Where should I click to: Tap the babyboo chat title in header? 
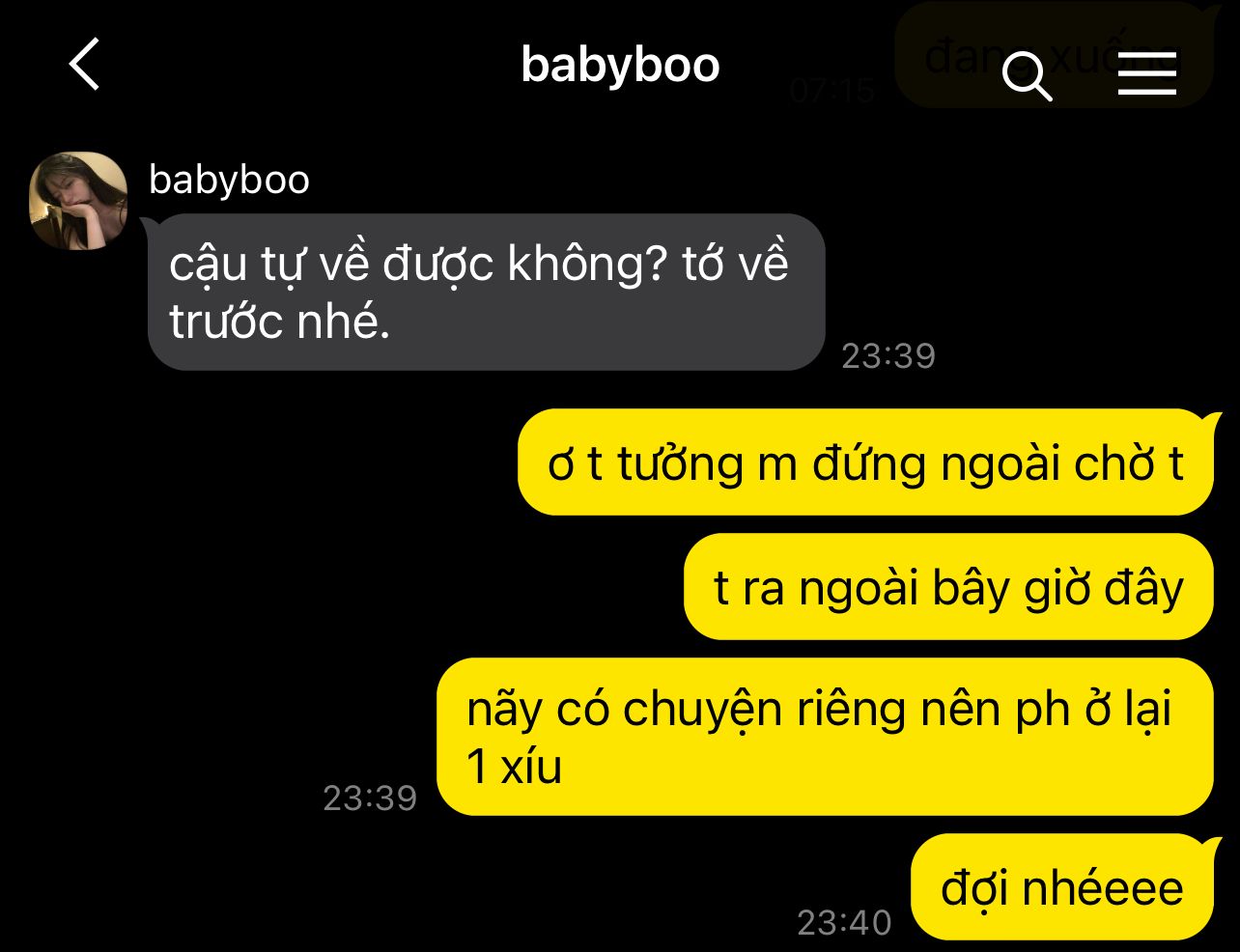pyautogui.click(x=620, y=65)
